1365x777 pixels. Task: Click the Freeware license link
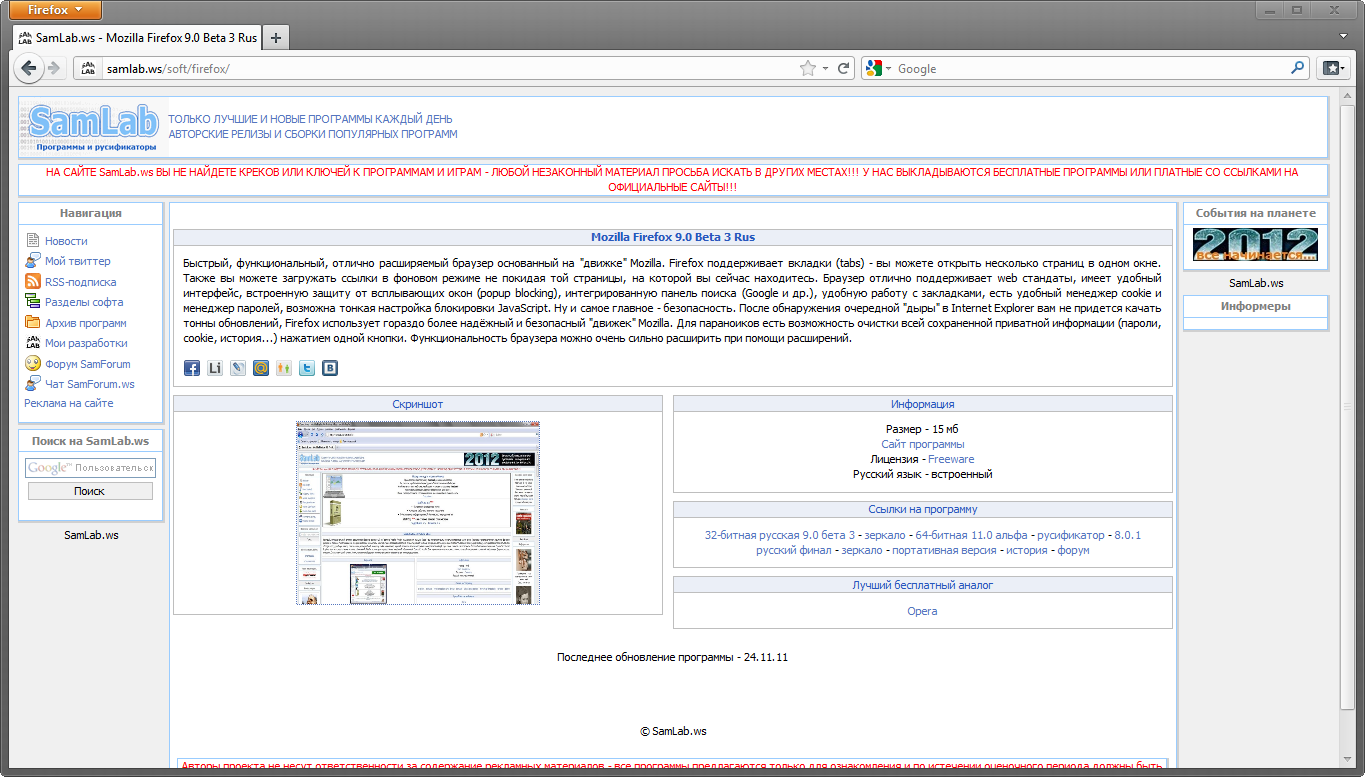click(x=951, y=459)
